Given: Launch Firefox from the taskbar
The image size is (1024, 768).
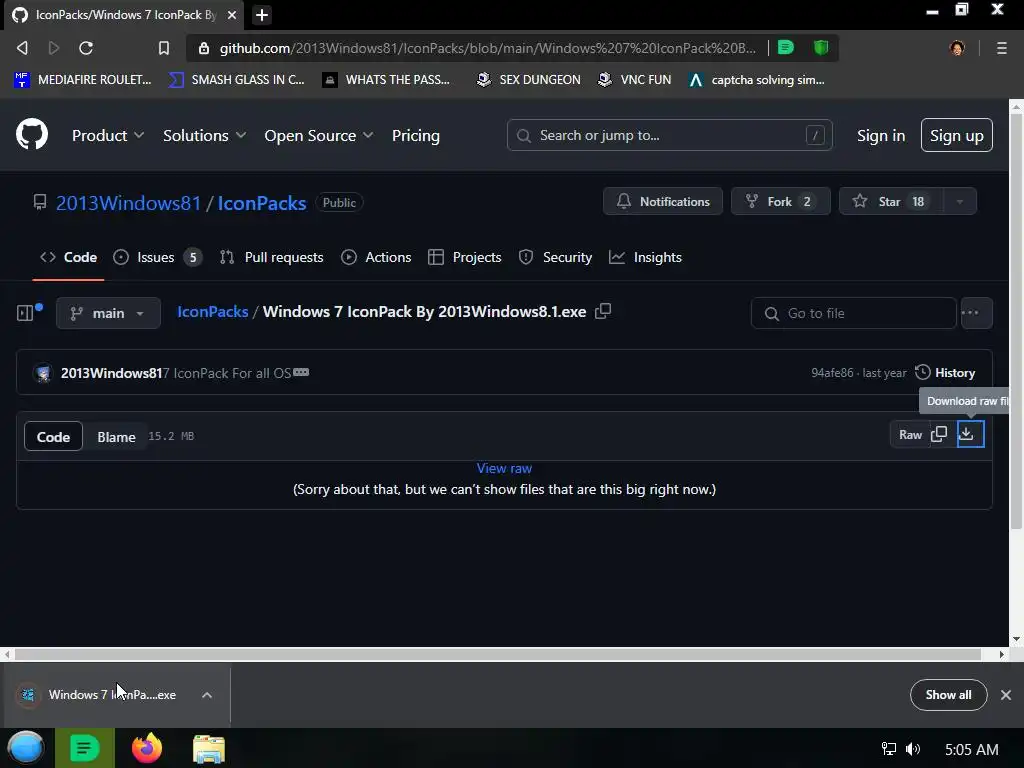Looking at the screenshot, I should pyautogui.click(x=147, y=748).
